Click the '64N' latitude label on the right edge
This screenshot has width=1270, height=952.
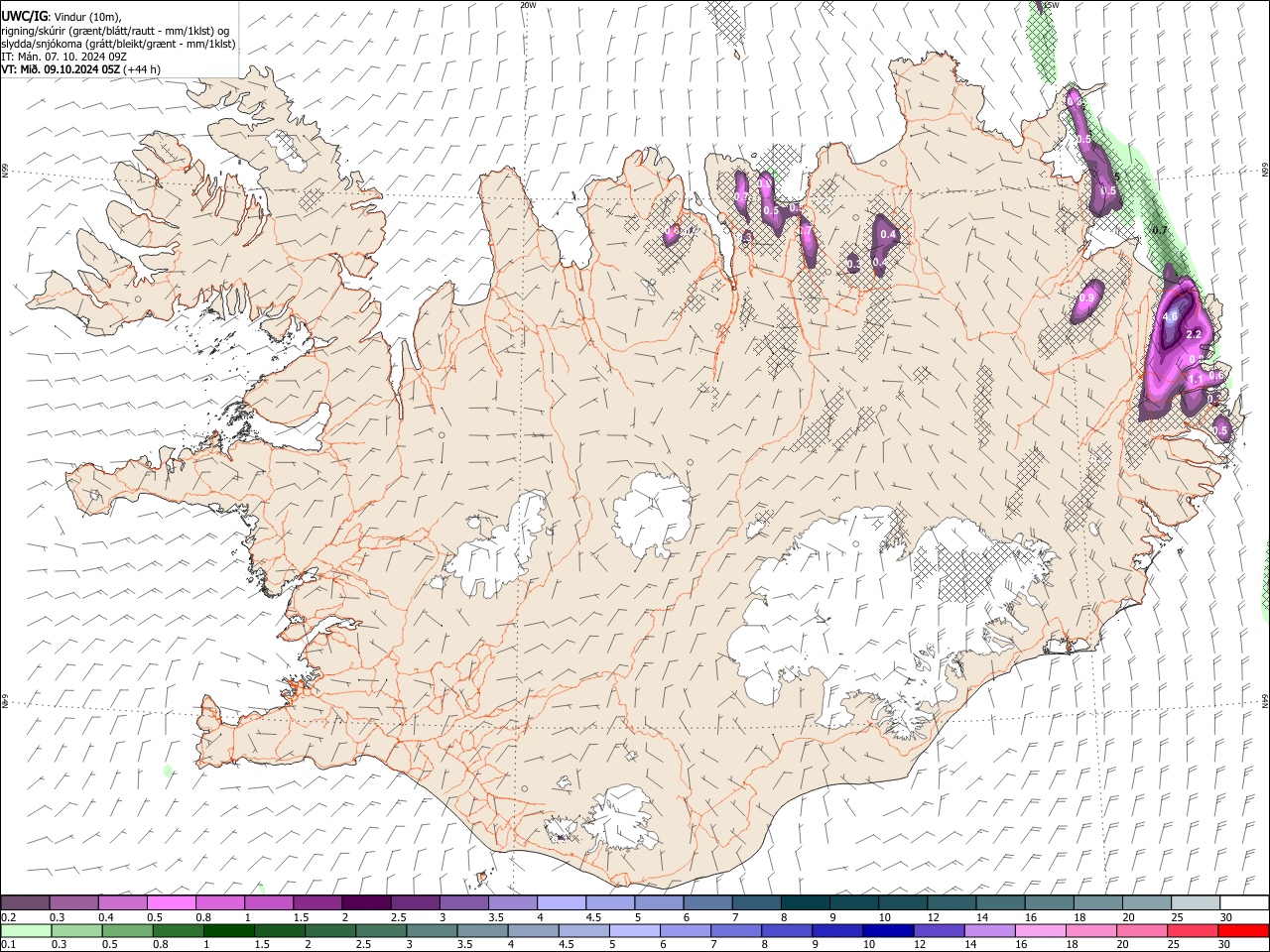[1265, 700]
